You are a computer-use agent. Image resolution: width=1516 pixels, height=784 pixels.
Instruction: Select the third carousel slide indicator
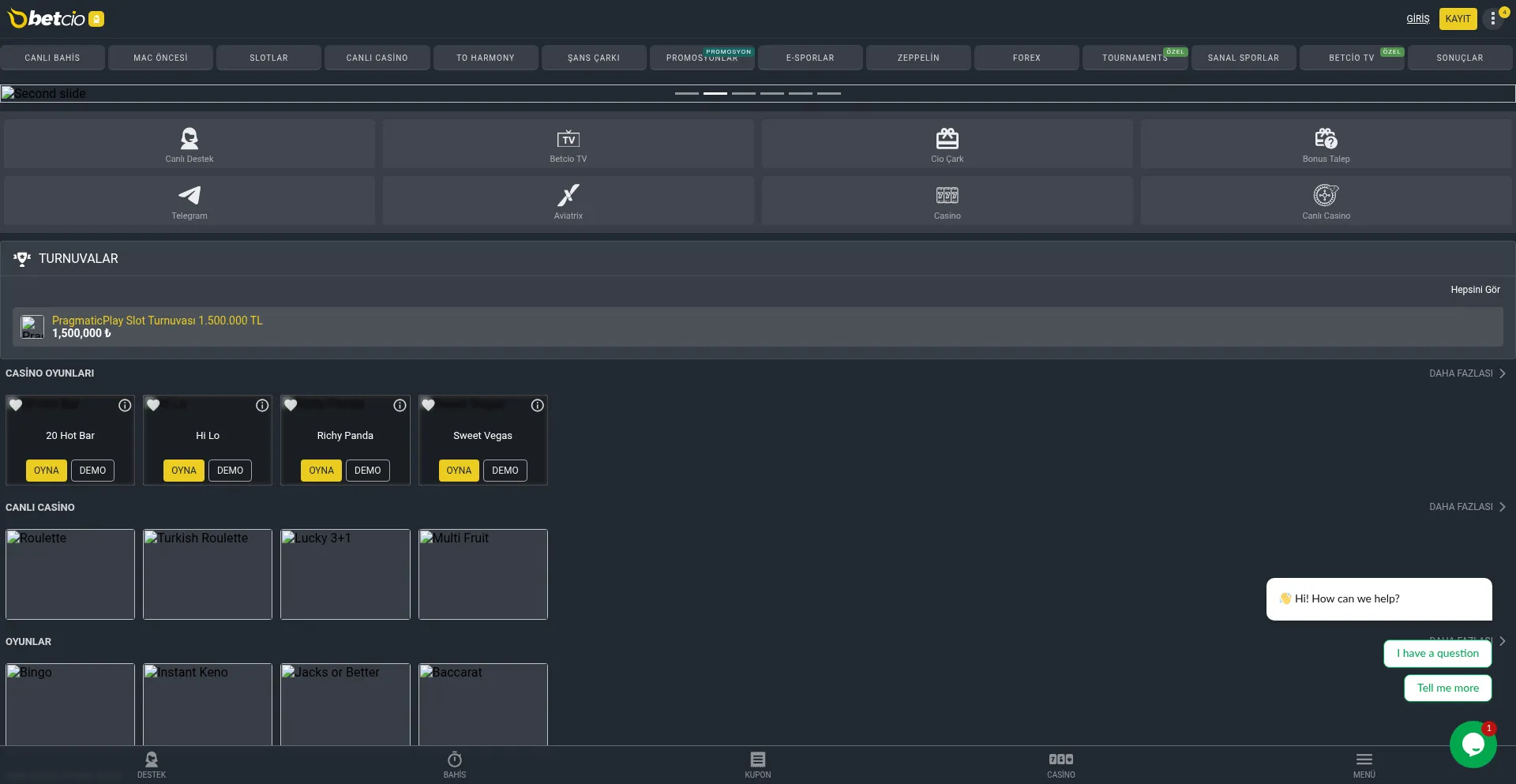tap(743, 93)
